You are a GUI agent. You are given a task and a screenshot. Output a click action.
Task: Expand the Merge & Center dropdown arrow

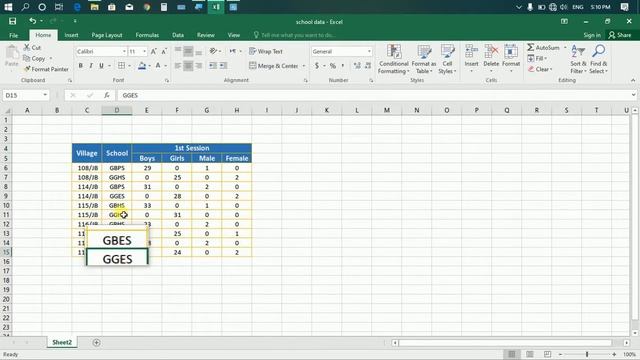[x=304, y=66]
